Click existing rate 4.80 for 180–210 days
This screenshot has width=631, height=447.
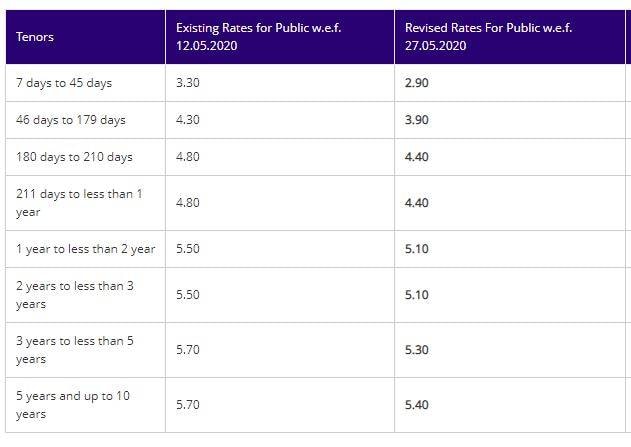(188, 157)
